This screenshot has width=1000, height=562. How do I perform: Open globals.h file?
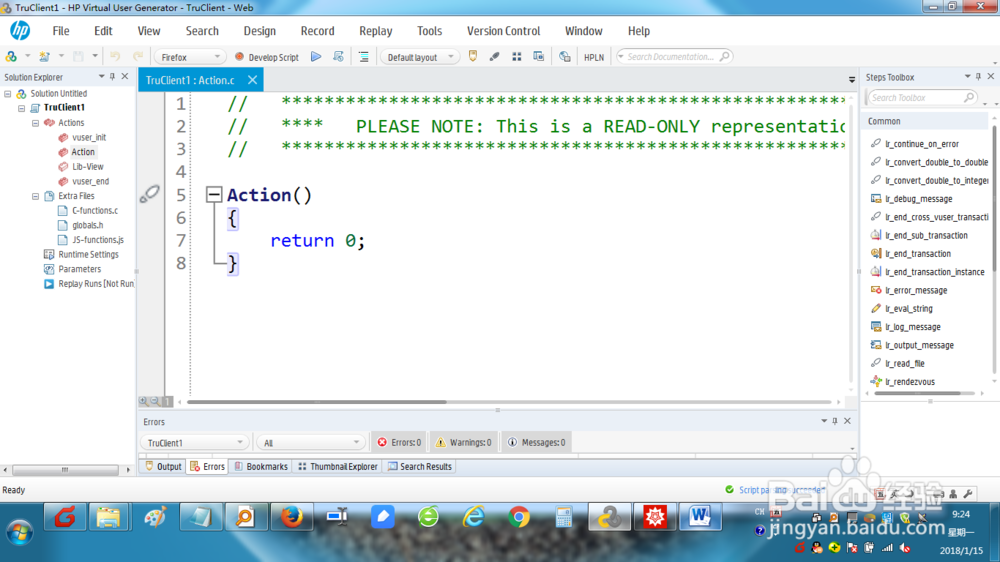(x=87, y=225)
